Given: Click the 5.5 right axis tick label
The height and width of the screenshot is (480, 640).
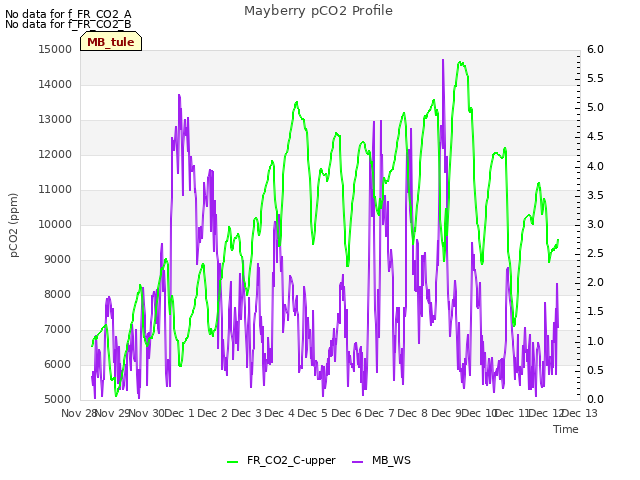Looking at the screenshot, I should tap(595, 78).
